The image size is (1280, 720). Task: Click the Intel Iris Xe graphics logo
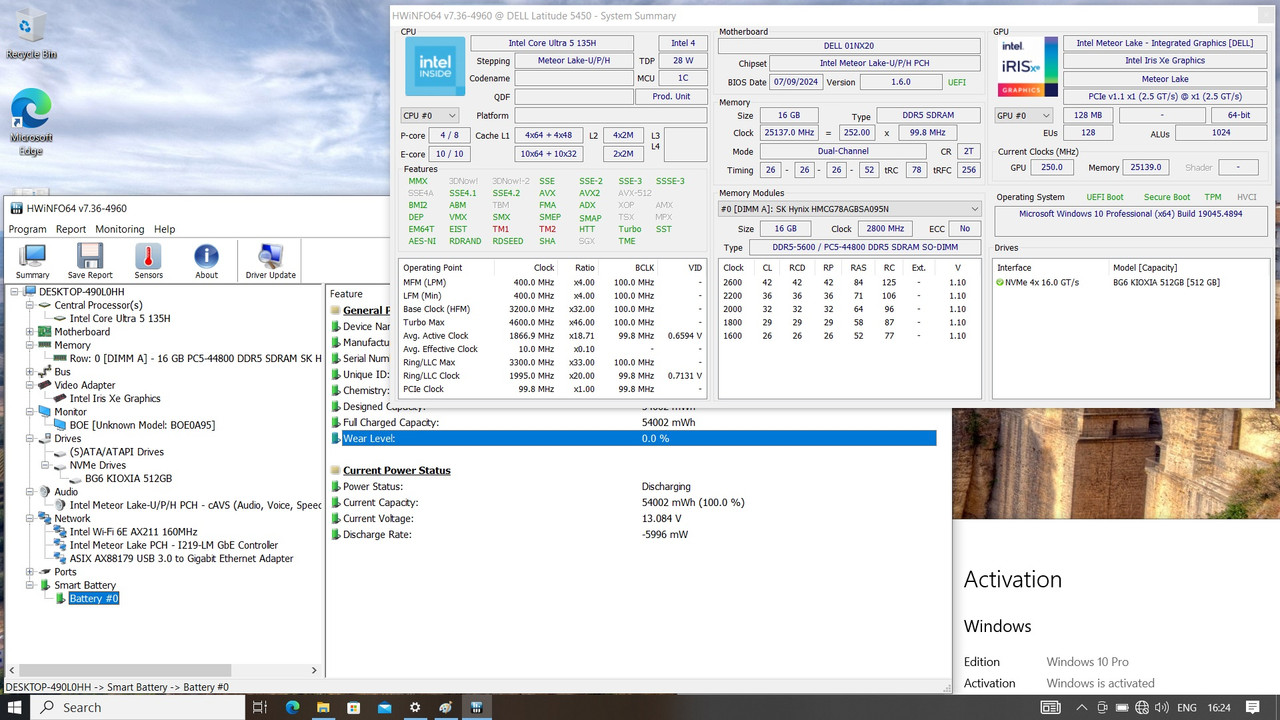click(1027, 66)
